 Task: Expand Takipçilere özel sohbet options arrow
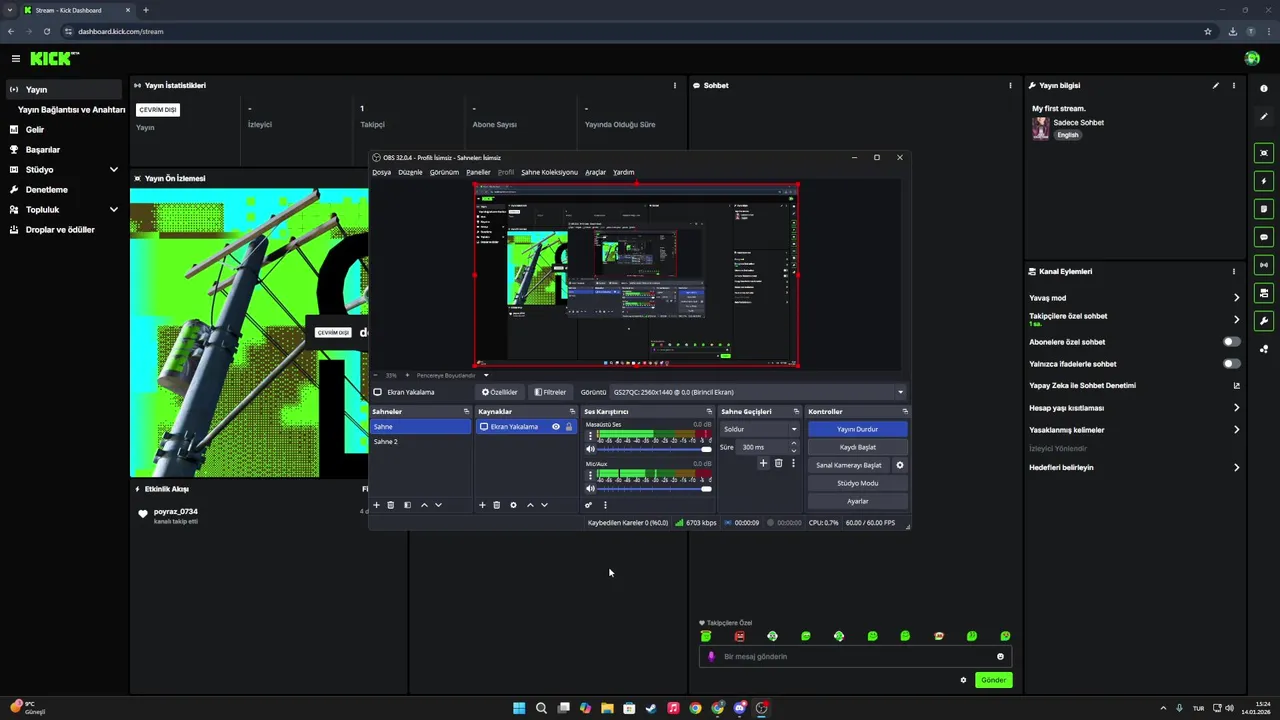[x=1236, y=320]
